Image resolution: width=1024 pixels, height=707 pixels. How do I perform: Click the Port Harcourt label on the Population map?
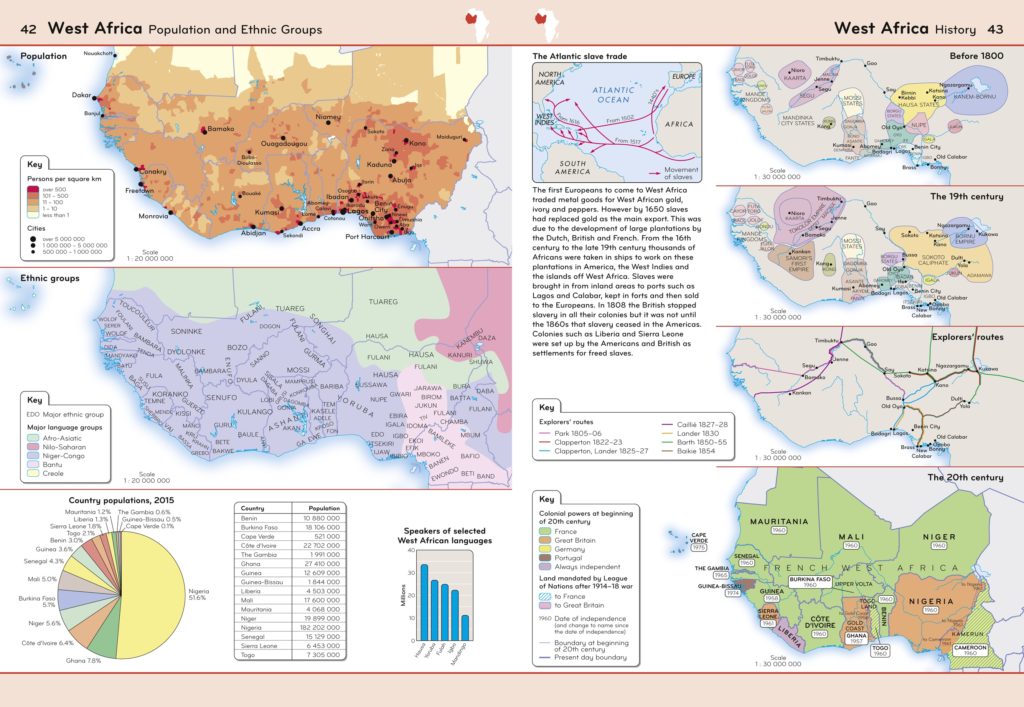coord(368,237)
